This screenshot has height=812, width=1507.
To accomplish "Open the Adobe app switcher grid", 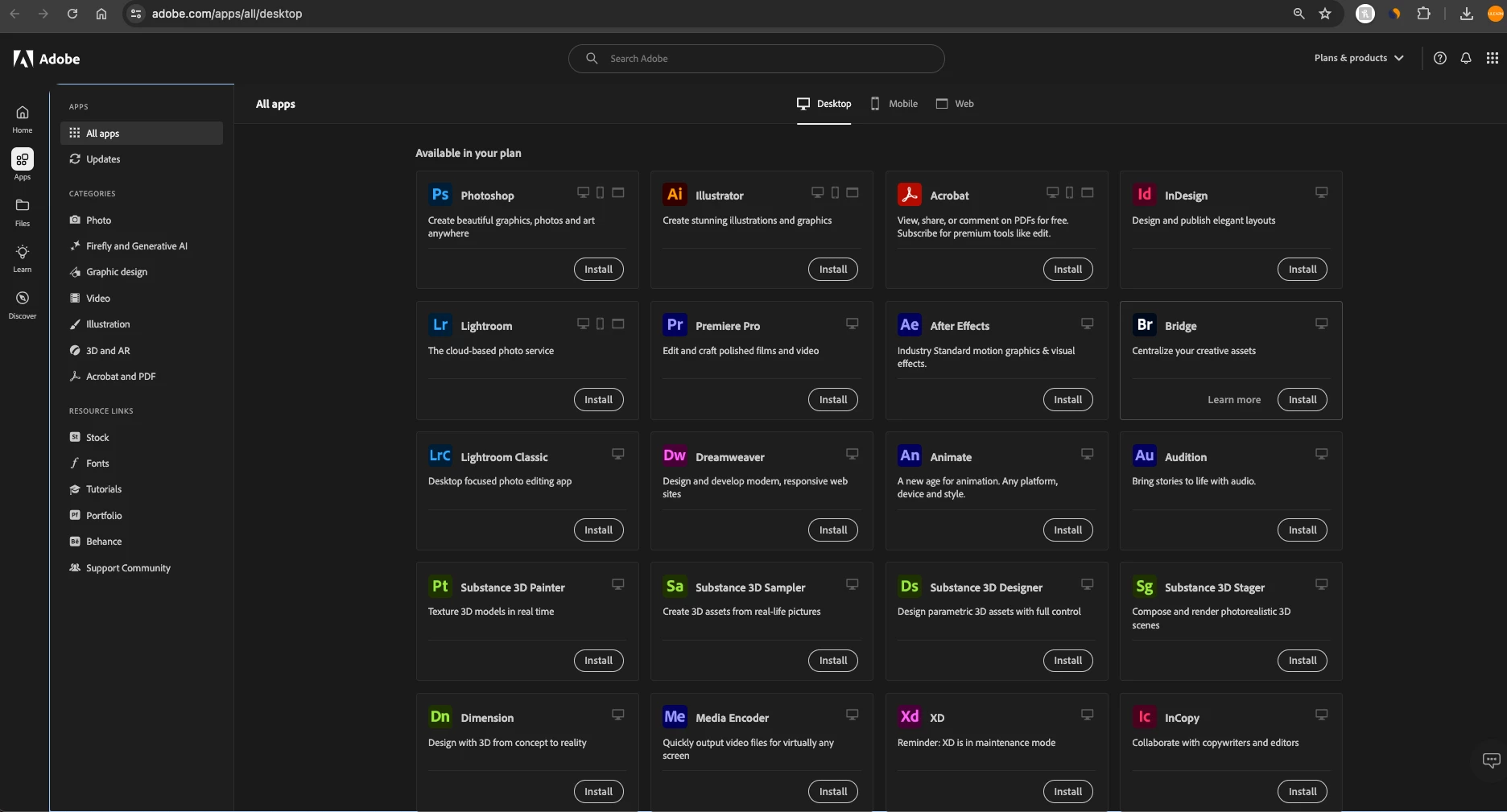I will coord(1492,58).
